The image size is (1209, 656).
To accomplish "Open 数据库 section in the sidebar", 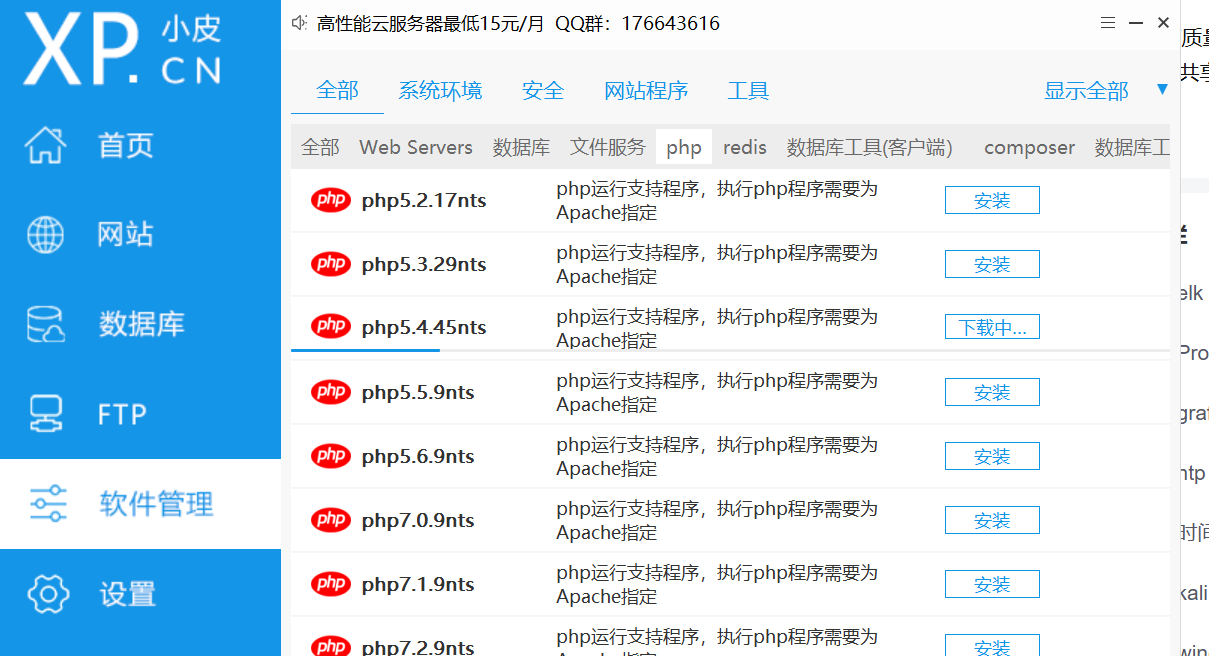I will click(x=140, y=324).
